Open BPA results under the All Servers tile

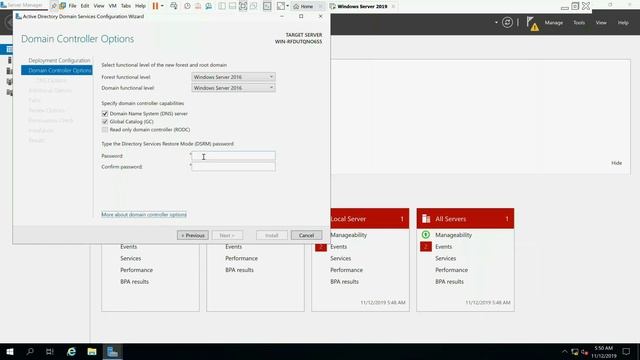tap(449, 282)
